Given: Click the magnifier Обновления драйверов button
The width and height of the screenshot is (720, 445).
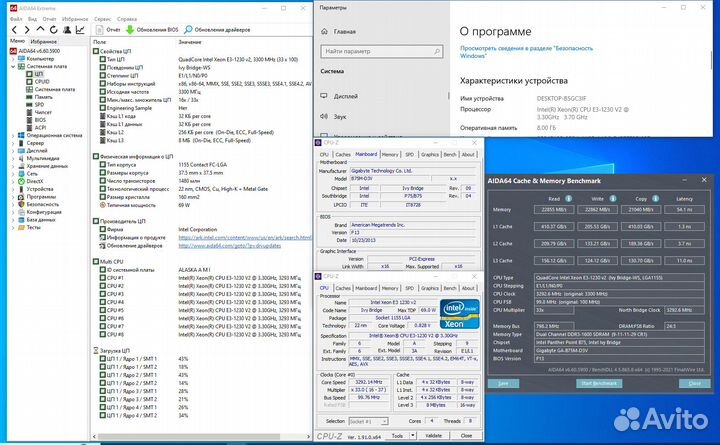Looking at the screenshot, I should 217,30.
